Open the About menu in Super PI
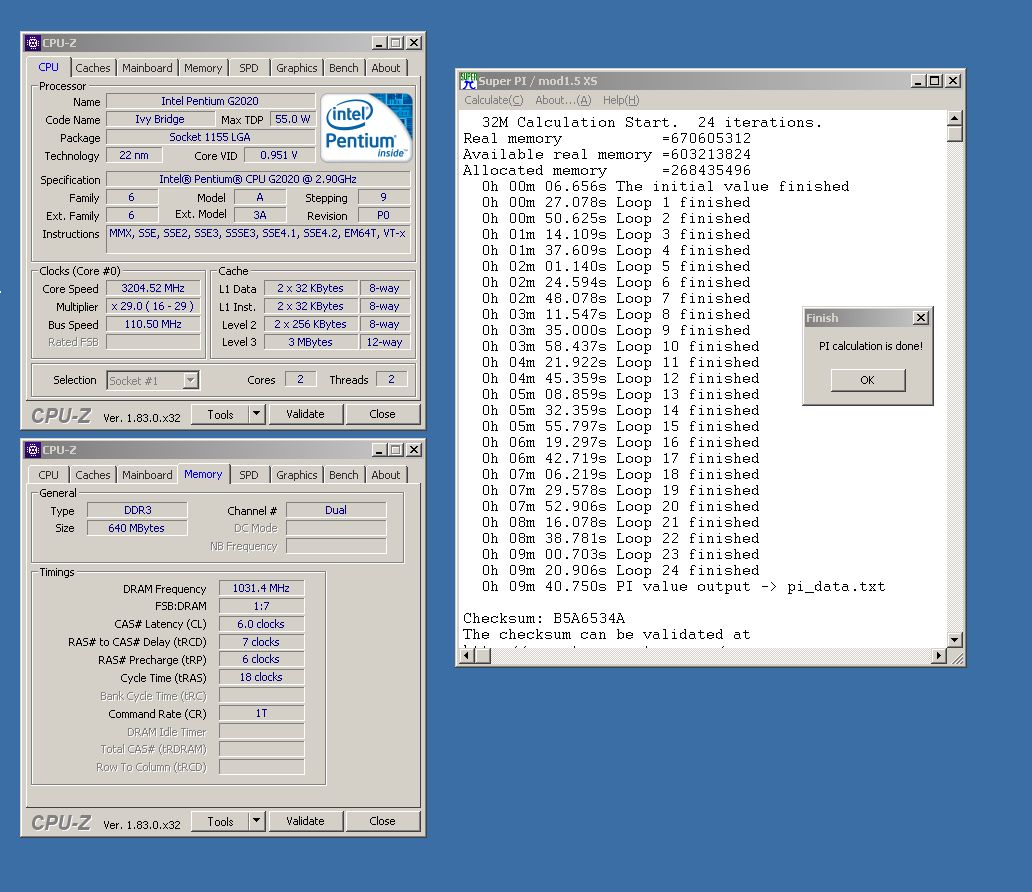The width and height of the screenshot is (1032, 892). (563, 100)
